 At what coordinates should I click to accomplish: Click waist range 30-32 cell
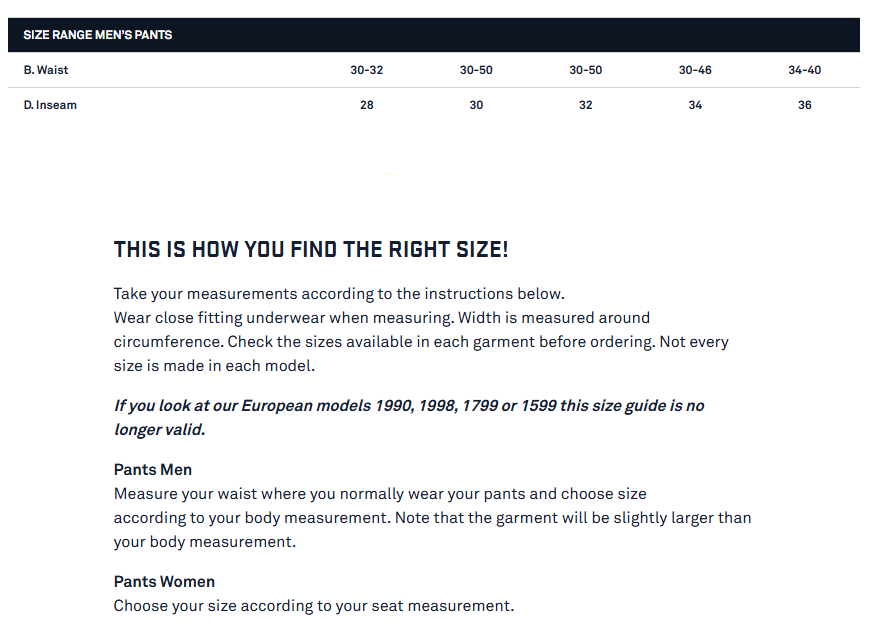point(366,71)
